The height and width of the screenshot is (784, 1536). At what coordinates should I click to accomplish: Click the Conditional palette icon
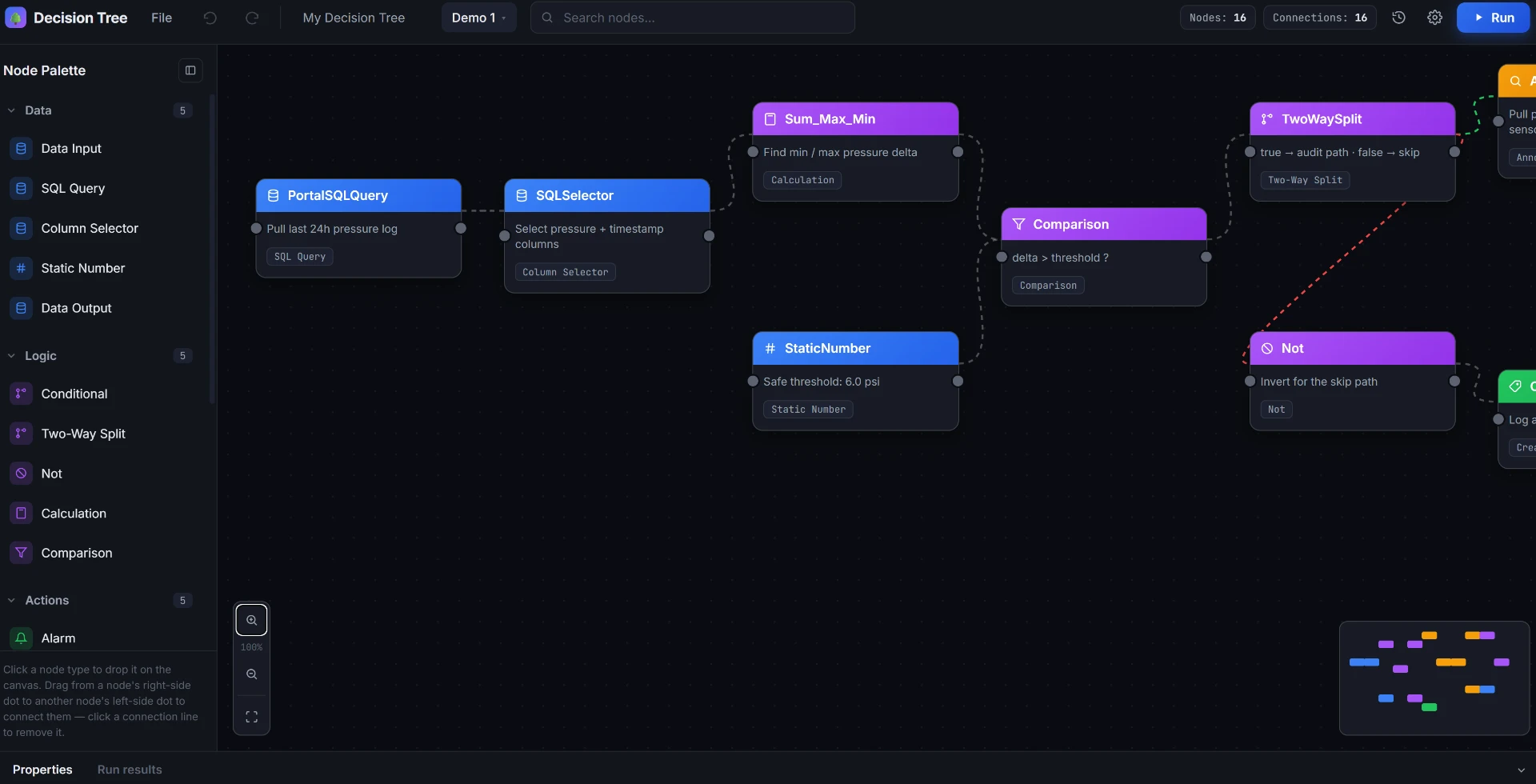[x=21, y=394]
